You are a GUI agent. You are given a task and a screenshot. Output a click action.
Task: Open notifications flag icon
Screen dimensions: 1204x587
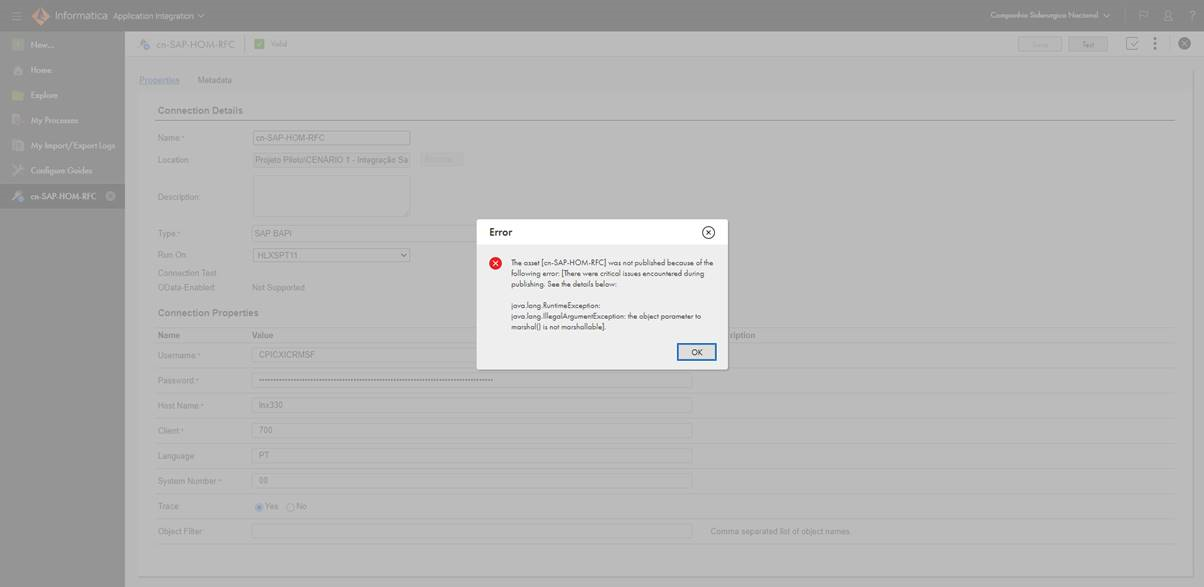tap(1143, 16)
